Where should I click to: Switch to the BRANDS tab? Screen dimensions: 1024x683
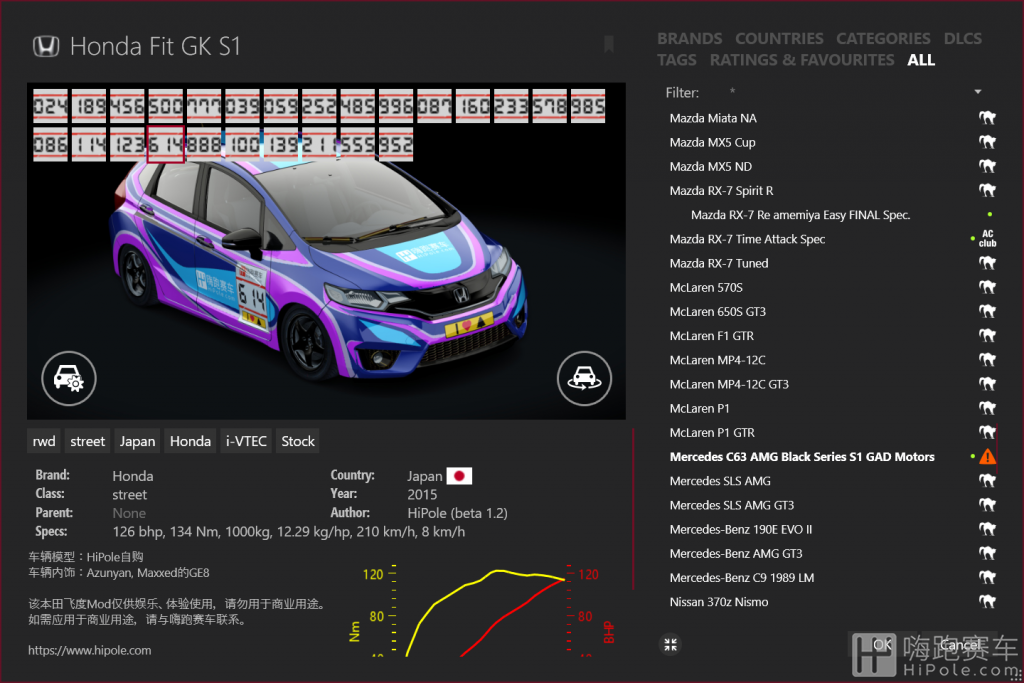pyautogui.click(x=690, y=39)
